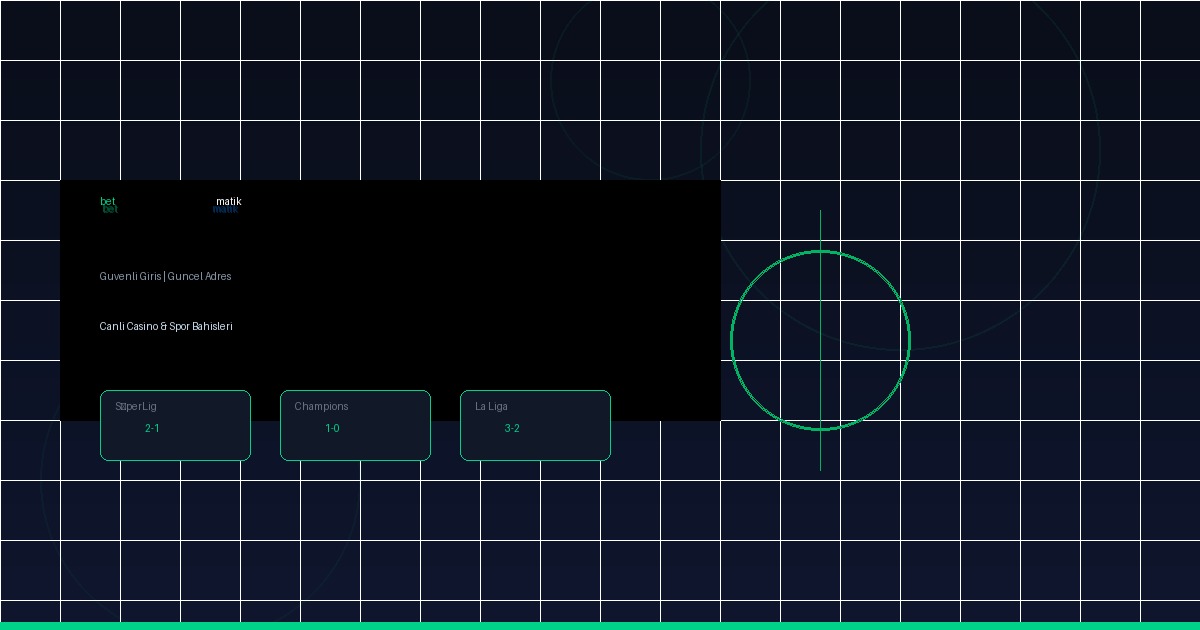The image size is (1200, 630).
Task: Click the green "bet" logo text
Action: click(108, 202)
